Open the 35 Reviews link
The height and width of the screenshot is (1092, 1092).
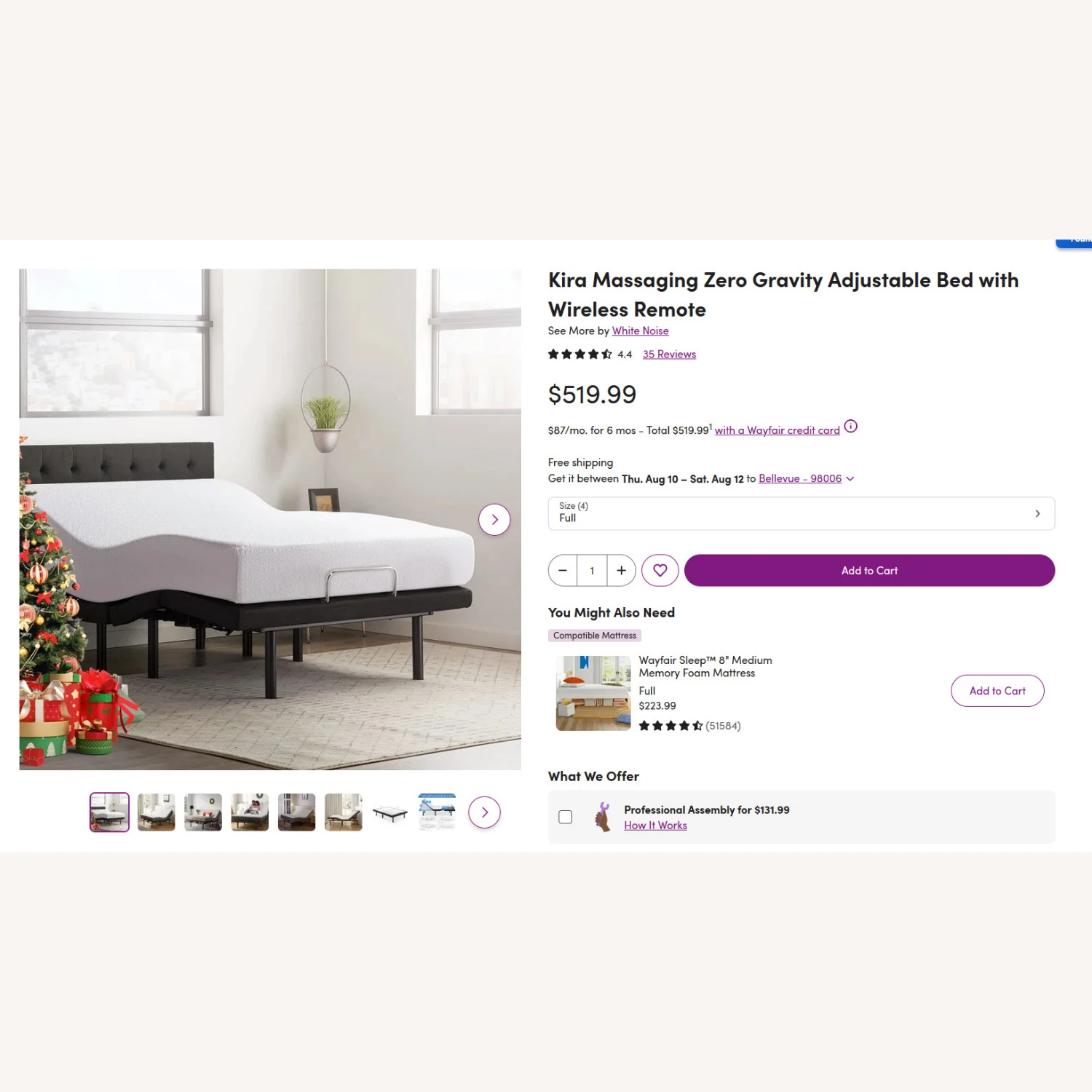(x=669, y=355)
